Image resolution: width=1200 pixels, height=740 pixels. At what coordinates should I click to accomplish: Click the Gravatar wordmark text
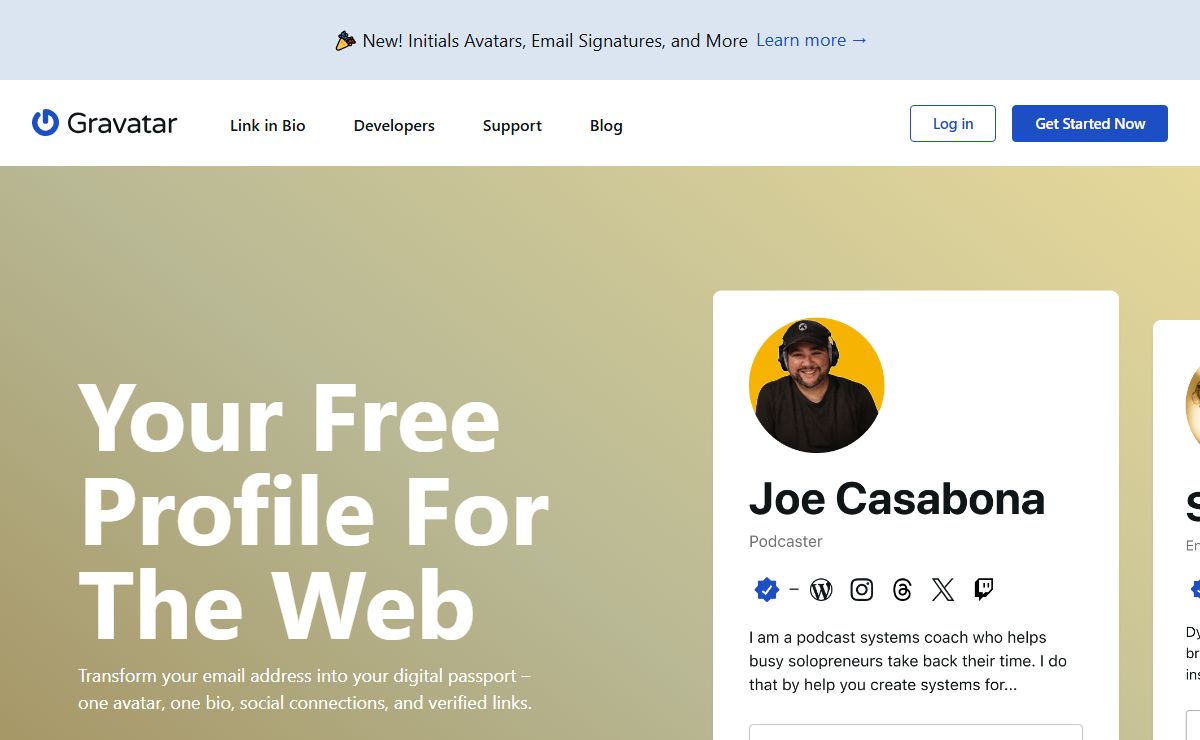tap(122, 123)
